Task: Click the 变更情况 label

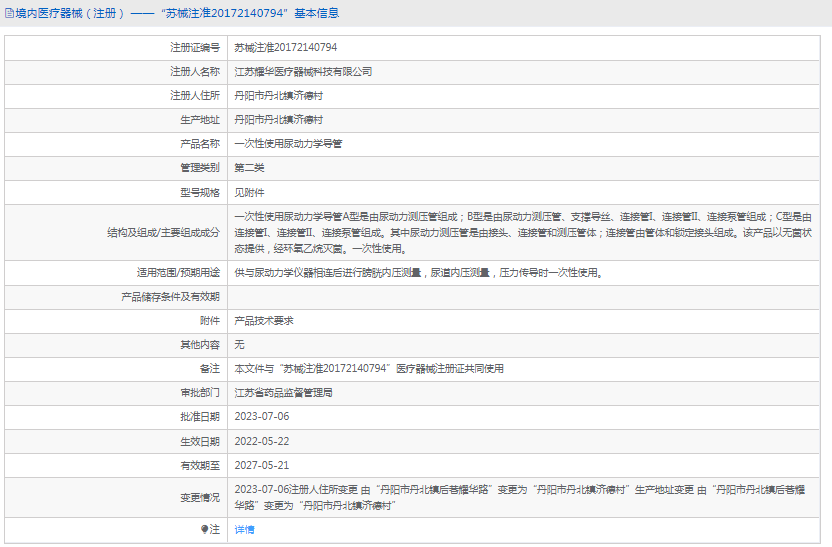Action: pyautogui.click(x=200, y=498)
